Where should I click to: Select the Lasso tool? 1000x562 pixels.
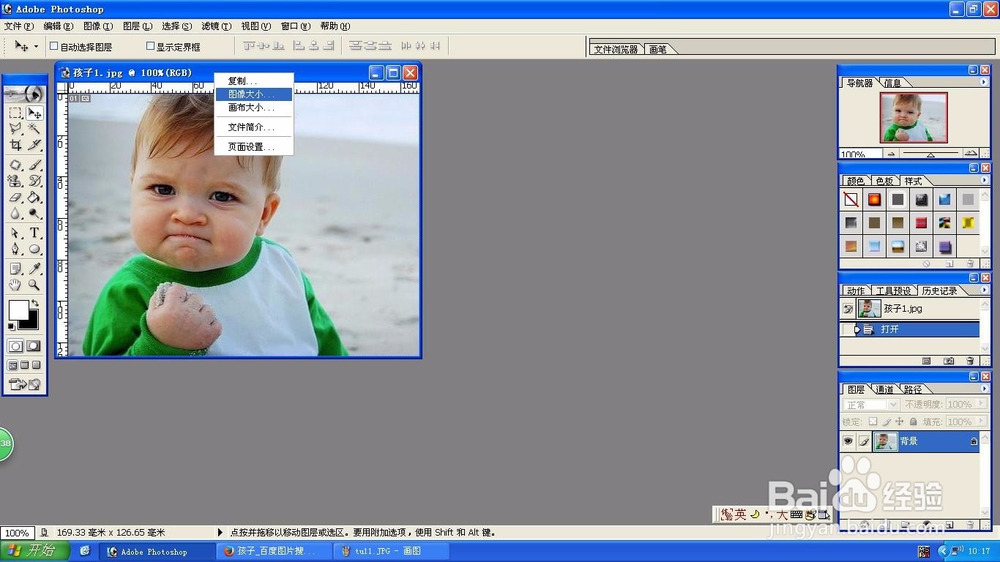pos(16,129)
